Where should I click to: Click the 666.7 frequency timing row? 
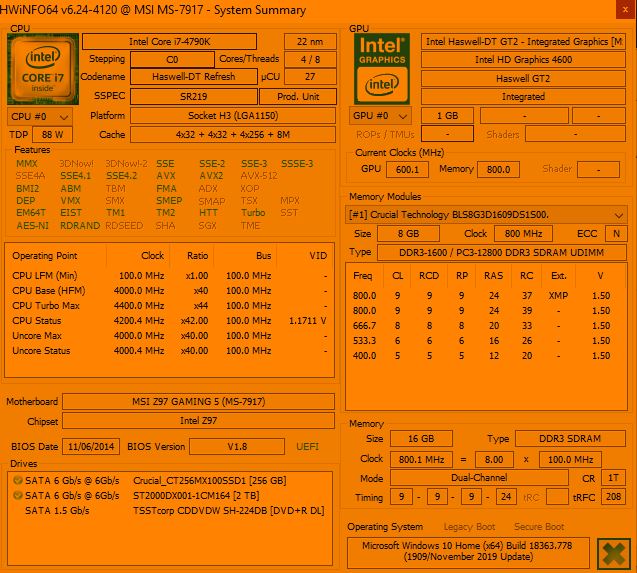486,326
